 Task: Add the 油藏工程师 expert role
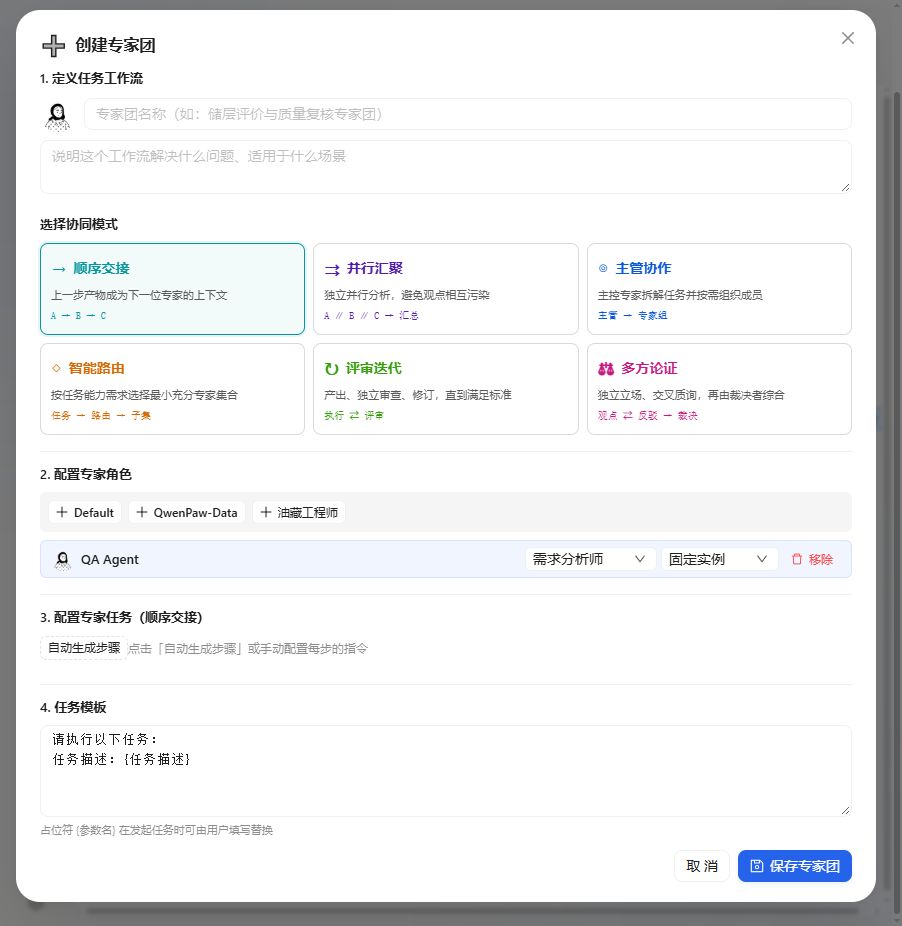click(299, 512)
